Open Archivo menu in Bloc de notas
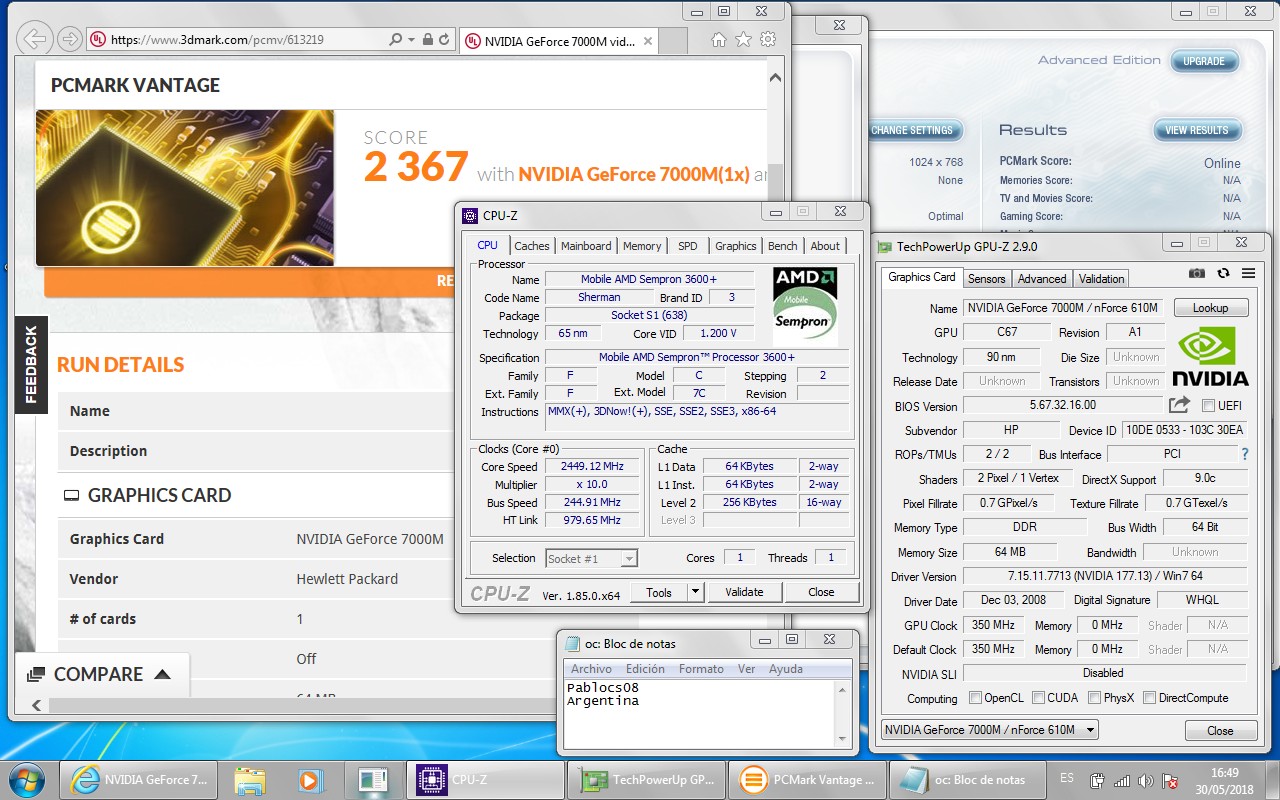Image resolution: width=1280 pixels, height=800 pixels. (592, 669)
